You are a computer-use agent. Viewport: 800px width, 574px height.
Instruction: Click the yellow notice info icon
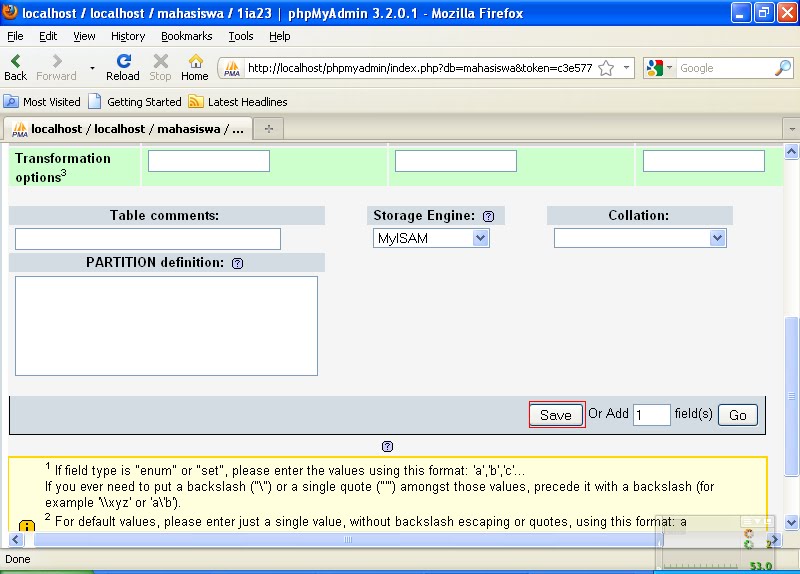click(x=27, y=526)
